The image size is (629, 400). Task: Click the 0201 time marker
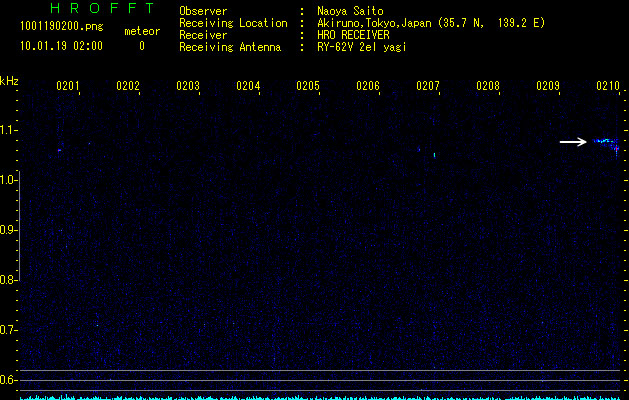tap(68, 87)
